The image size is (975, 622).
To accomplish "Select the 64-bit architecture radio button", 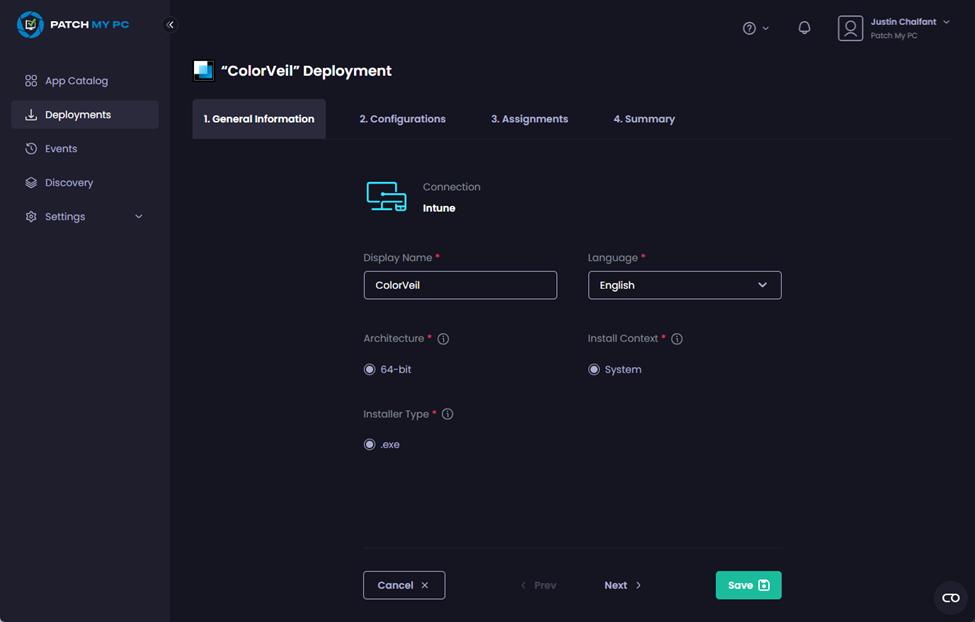I will click(x=369, y=369).
